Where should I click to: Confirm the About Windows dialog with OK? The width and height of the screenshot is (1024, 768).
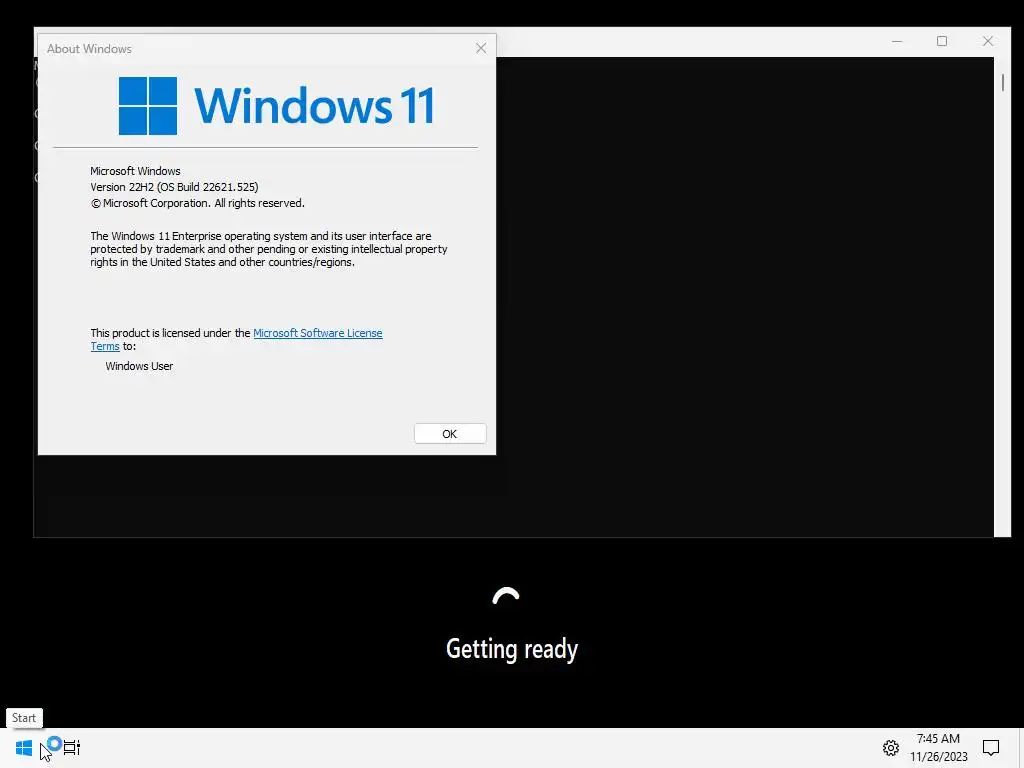point(450,434)
